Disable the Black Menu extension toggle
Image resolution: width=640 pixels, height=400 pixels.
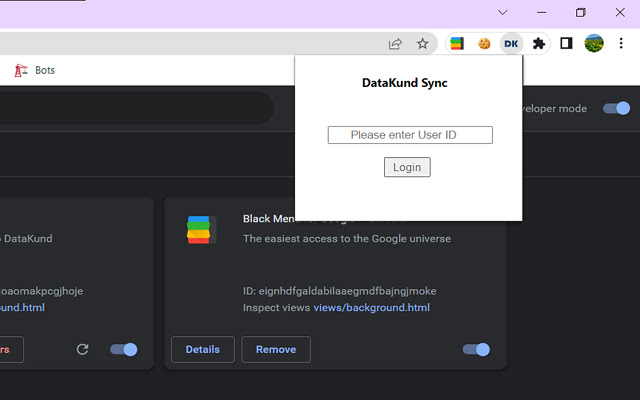[x=476, y=349]
